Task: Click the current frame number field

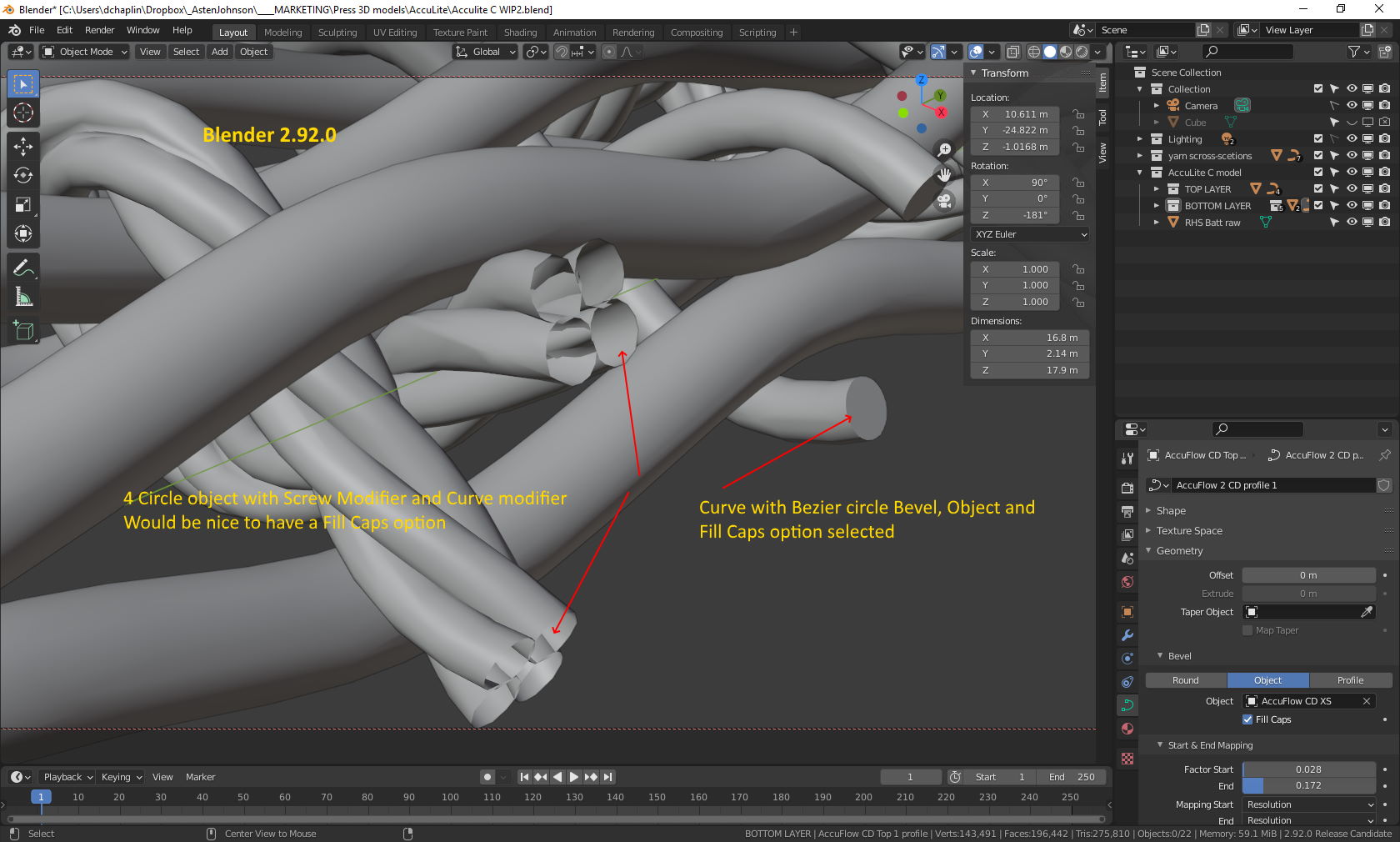Action: (910, 777)
